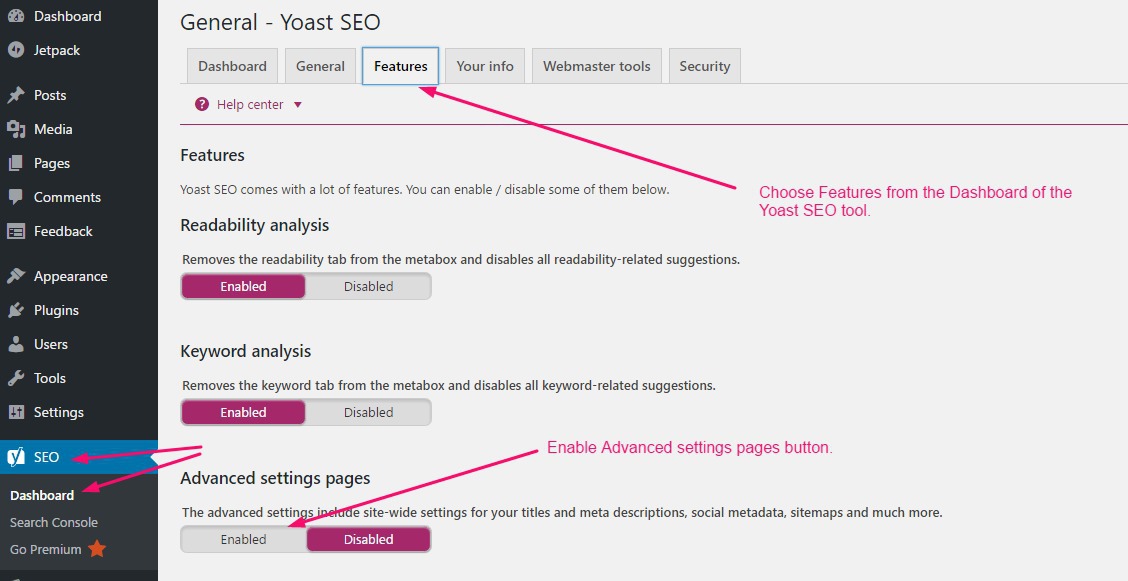Image resolution: width=1128 pixels, height=581 pixels.
Task: Click the Jetpack icon in sidebar
Action: (x=16, y=50)
